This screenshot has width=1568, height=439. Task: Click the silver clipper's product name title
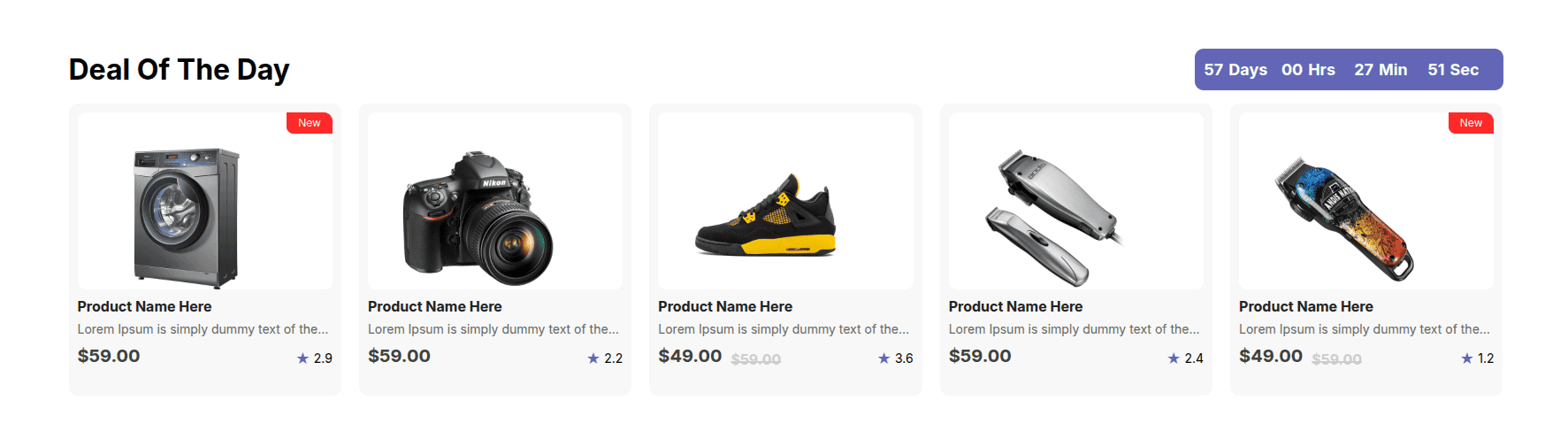[x=1015, y=306]
